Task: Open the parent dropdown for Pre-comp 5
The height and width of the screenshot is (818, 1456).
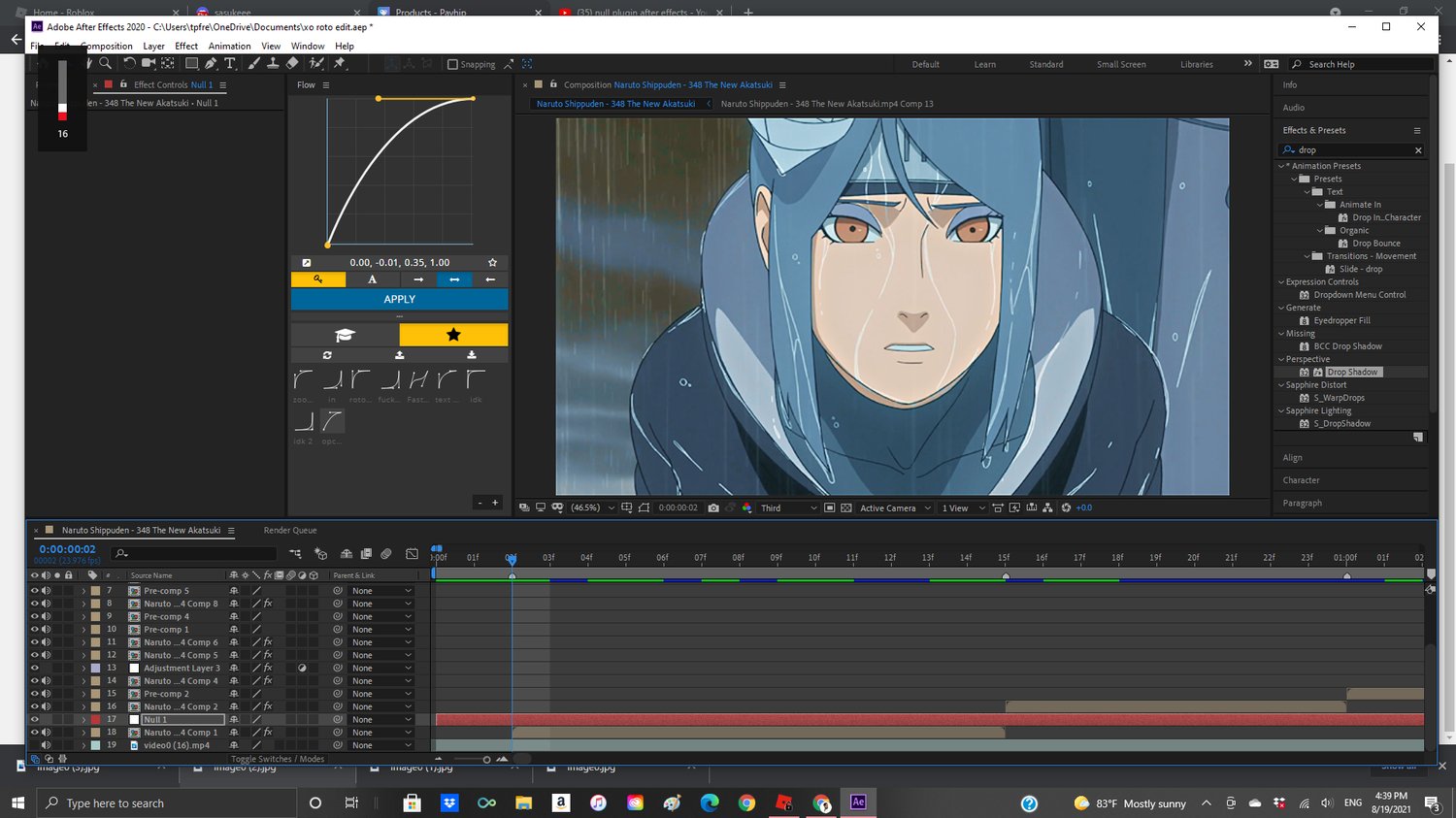Action: point(381,590)
